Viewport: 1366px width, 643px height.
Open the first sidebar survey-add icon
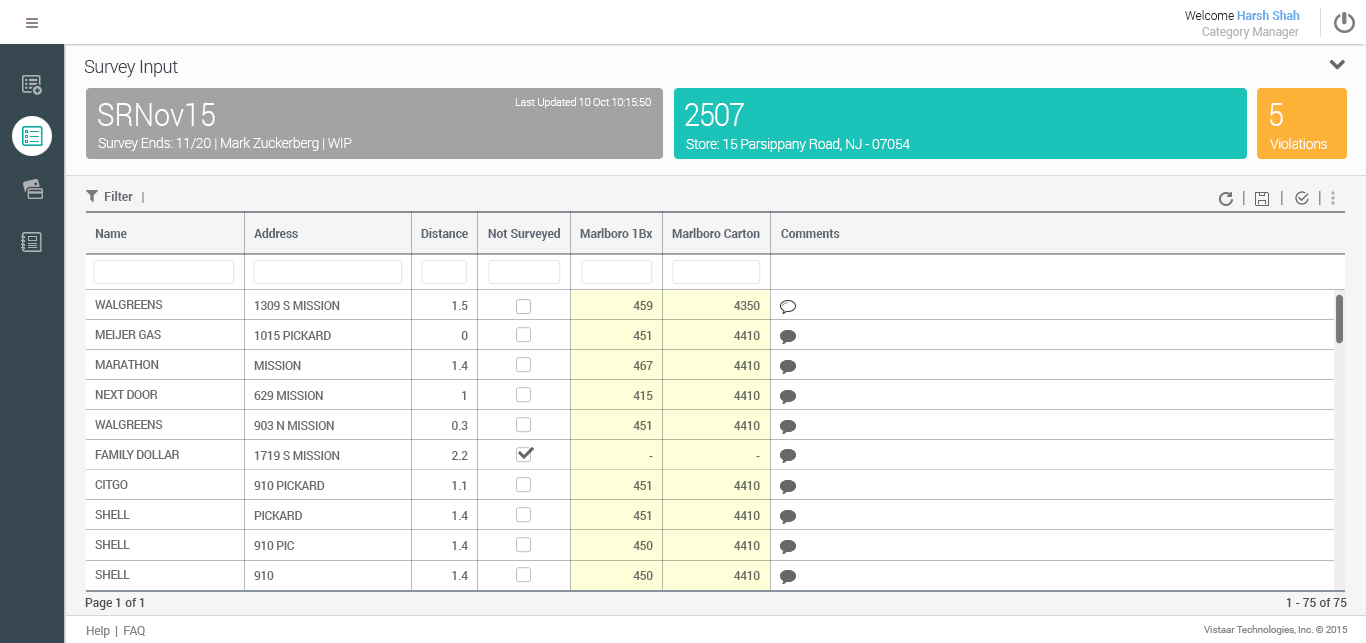tap(32, 85)
